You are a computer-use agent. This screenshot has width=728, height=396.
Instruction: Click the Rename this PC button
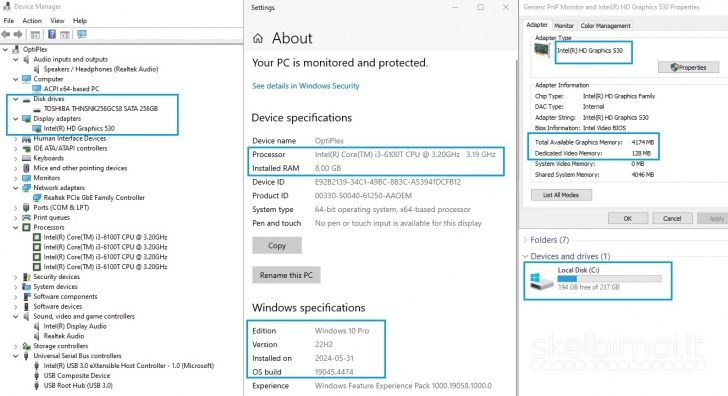tap(286, 275)
